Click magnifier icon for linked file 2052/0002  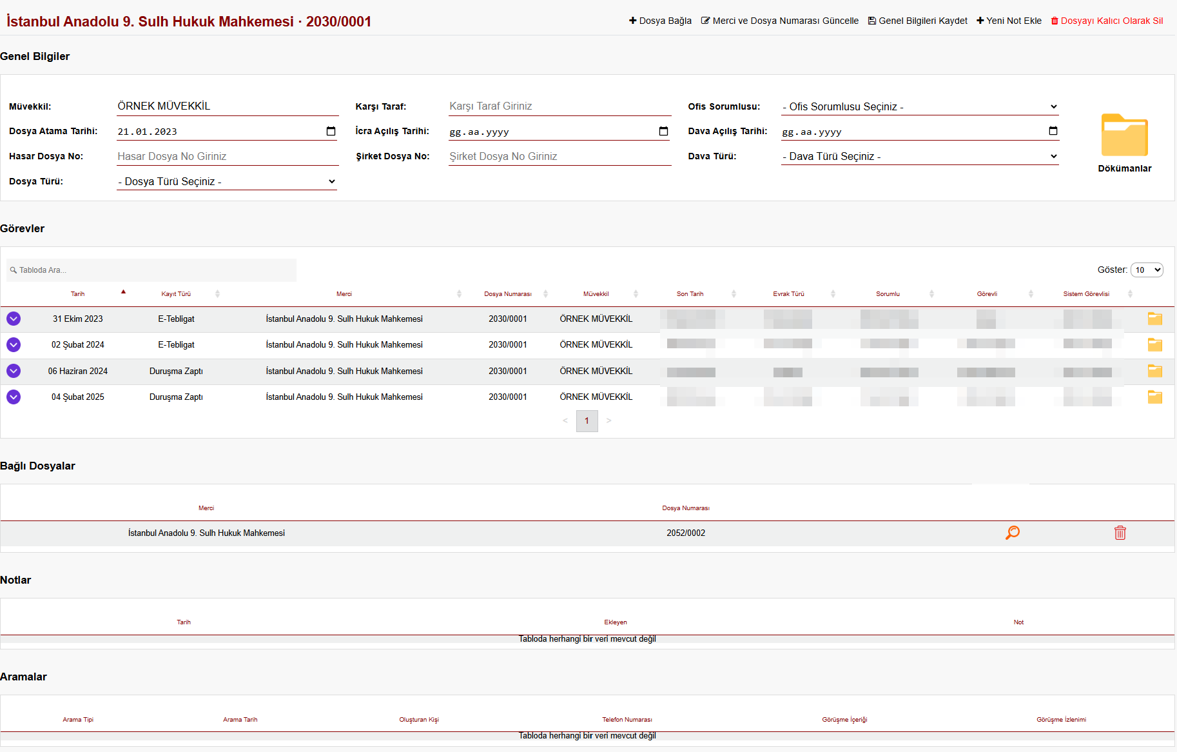pos(1013,533)
